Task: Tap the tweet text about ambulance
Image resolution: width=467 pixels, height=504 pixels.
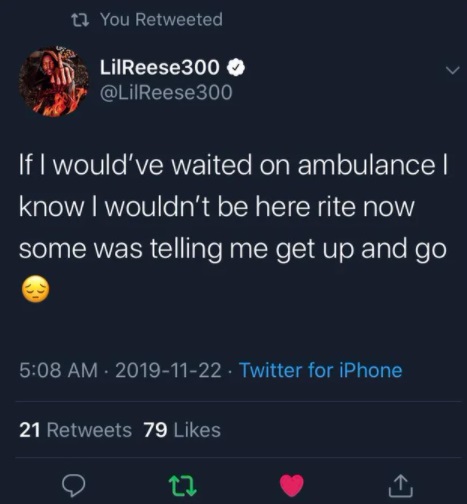Action: coord(233,207)
